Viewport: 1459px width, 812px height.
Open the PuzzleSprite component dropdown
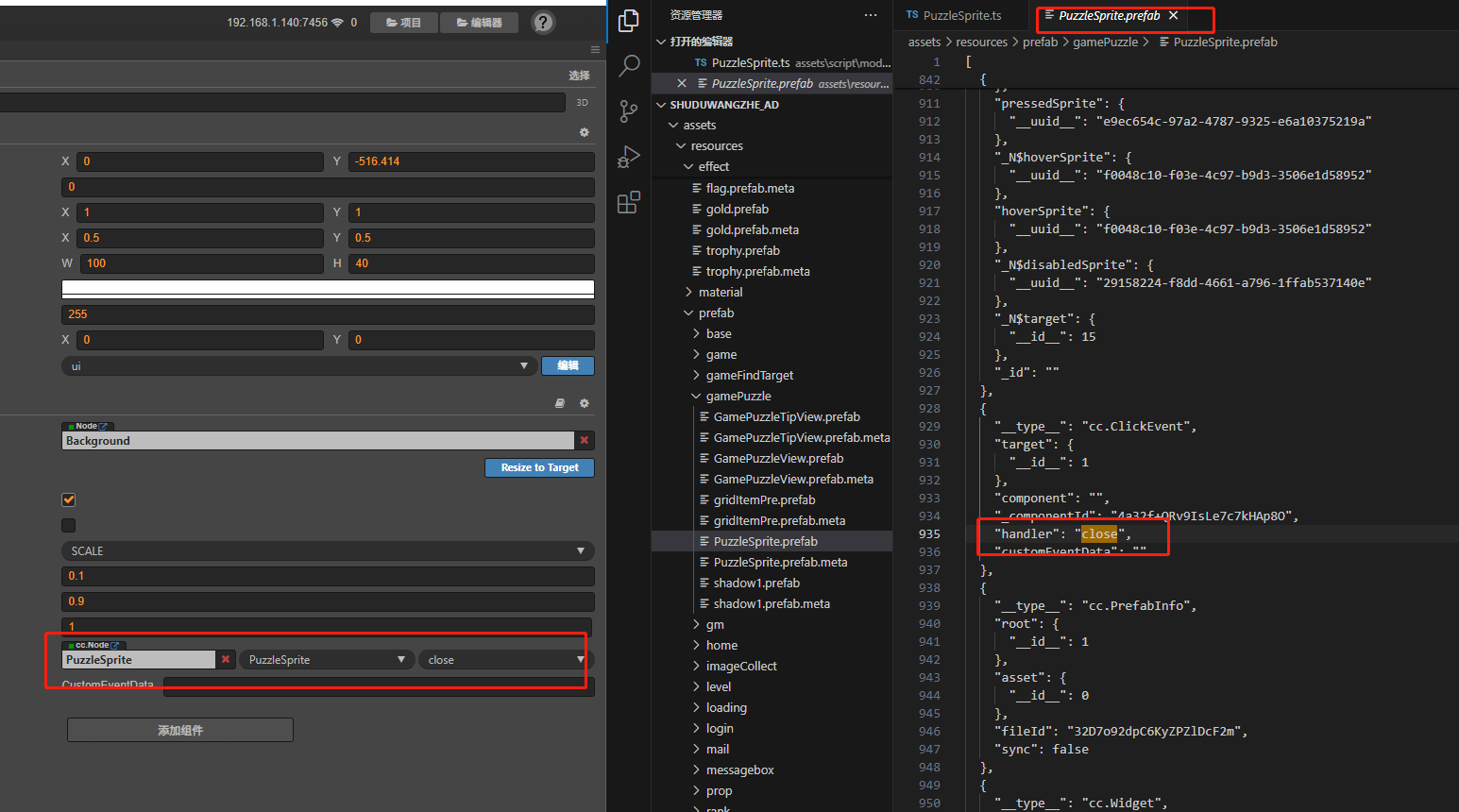tap(327, 659)
